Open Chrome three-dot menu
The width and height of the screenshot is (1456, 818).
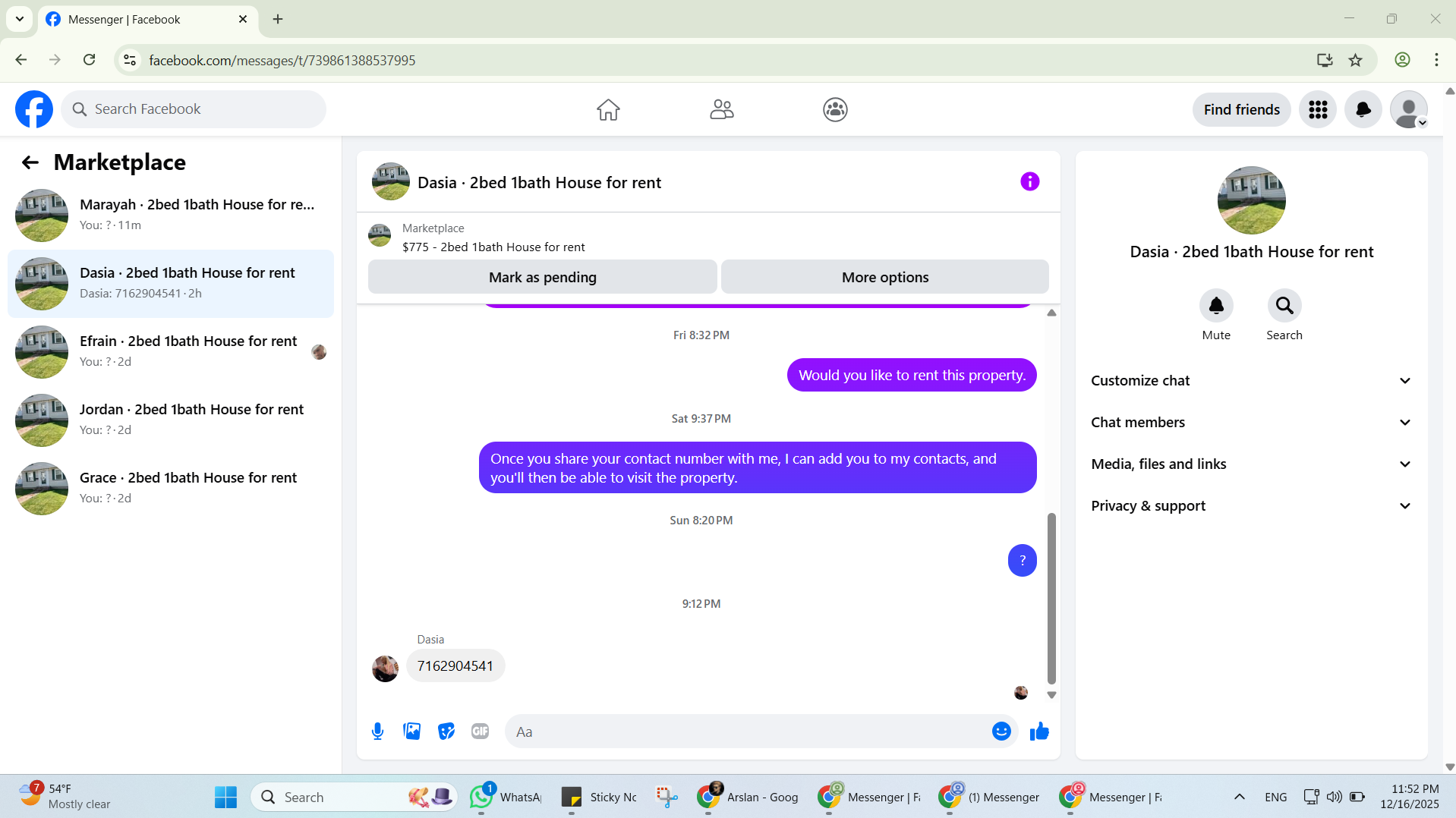tap(1436, 60)
